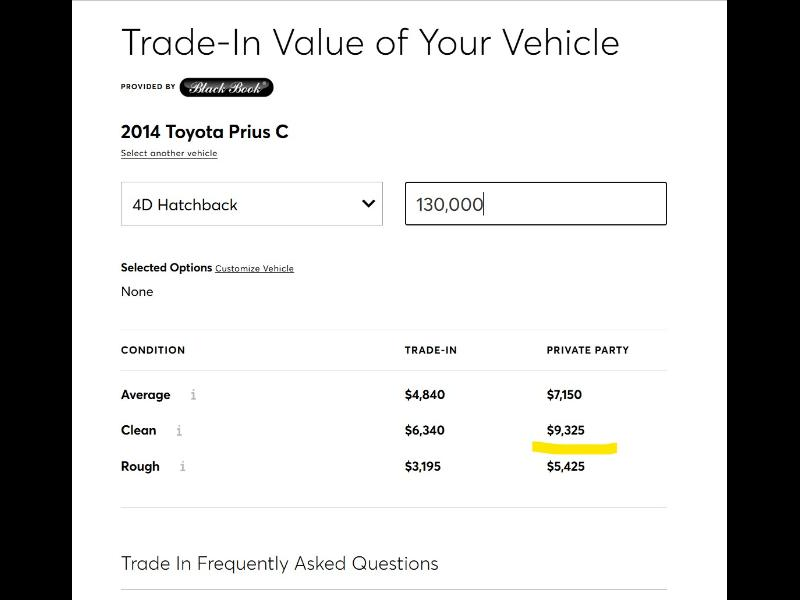
Task: Select the Clean private party value $9,325
Action: click(x=565, y=431)
